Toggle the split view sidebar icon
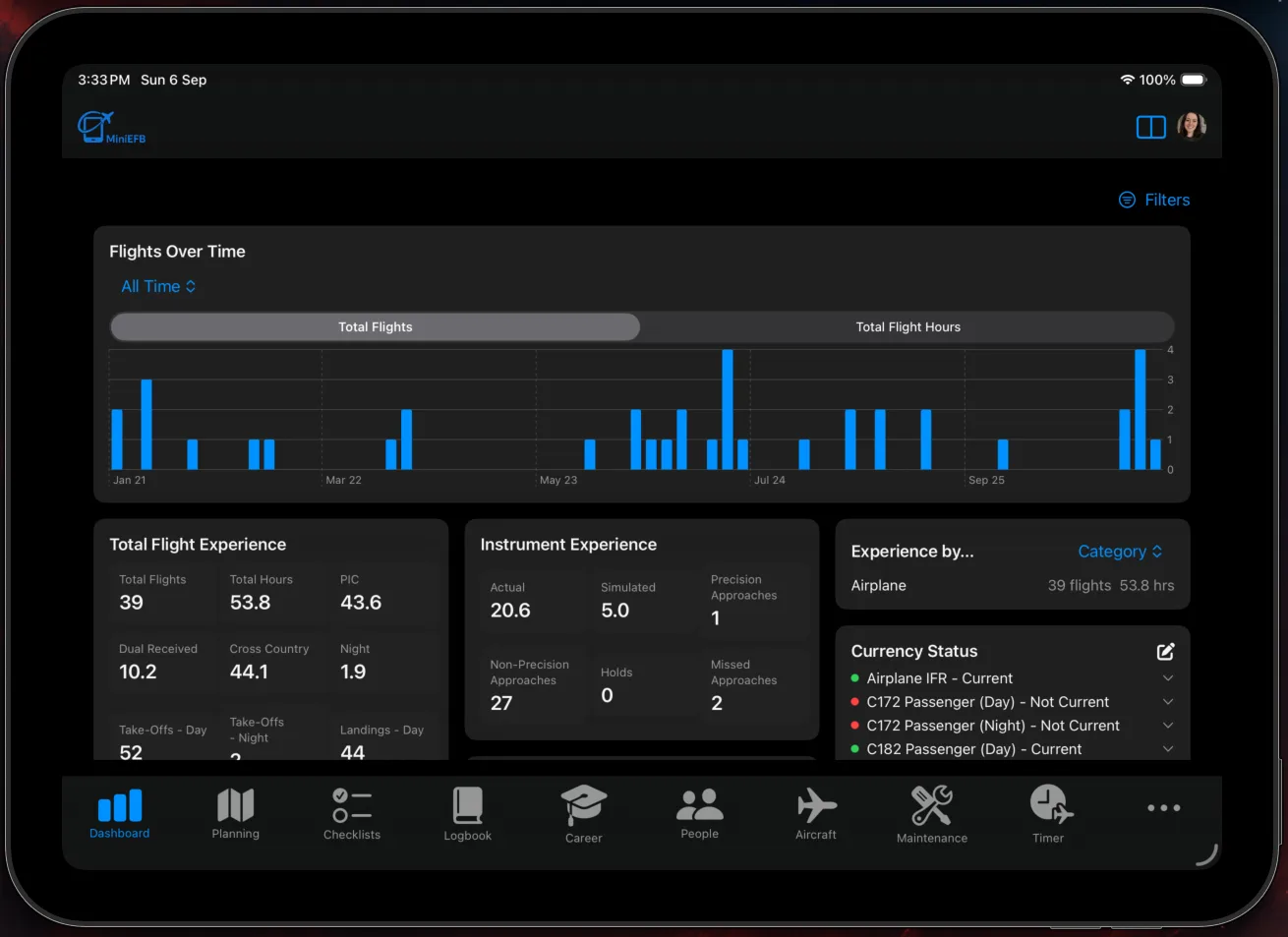 point(1150,127)
